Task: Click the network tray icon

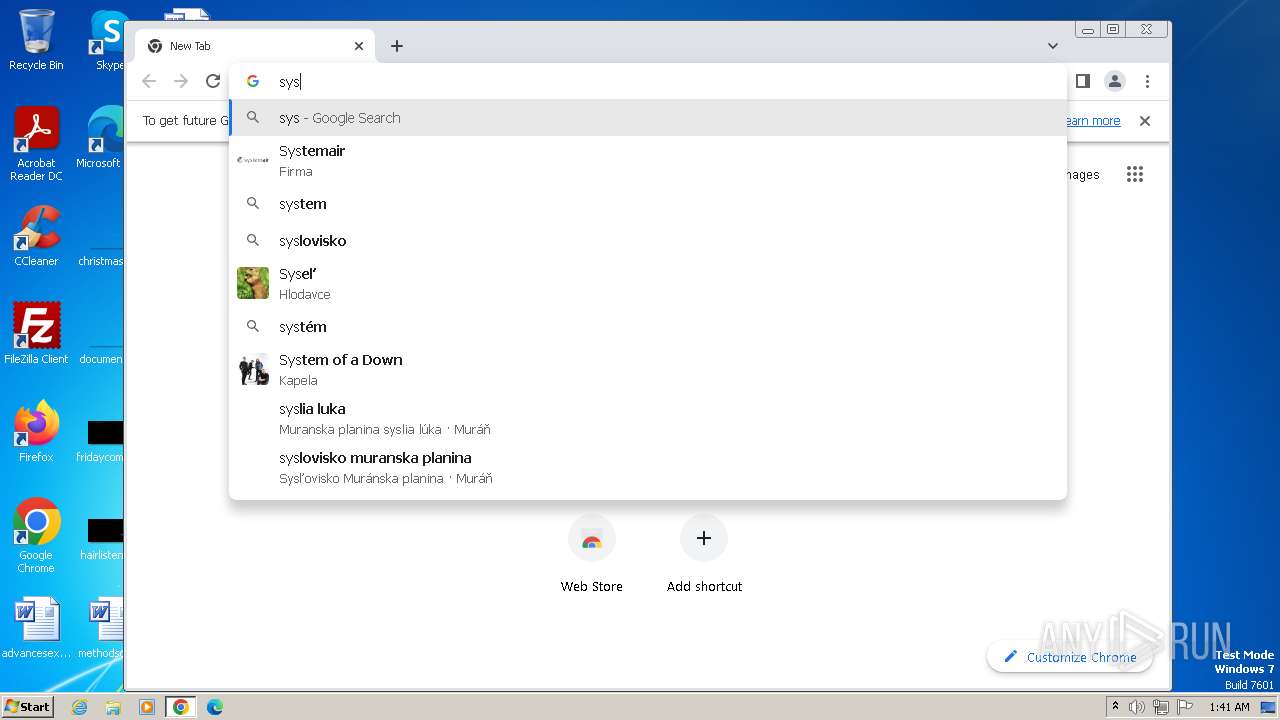Action: tap(1161, 707)
